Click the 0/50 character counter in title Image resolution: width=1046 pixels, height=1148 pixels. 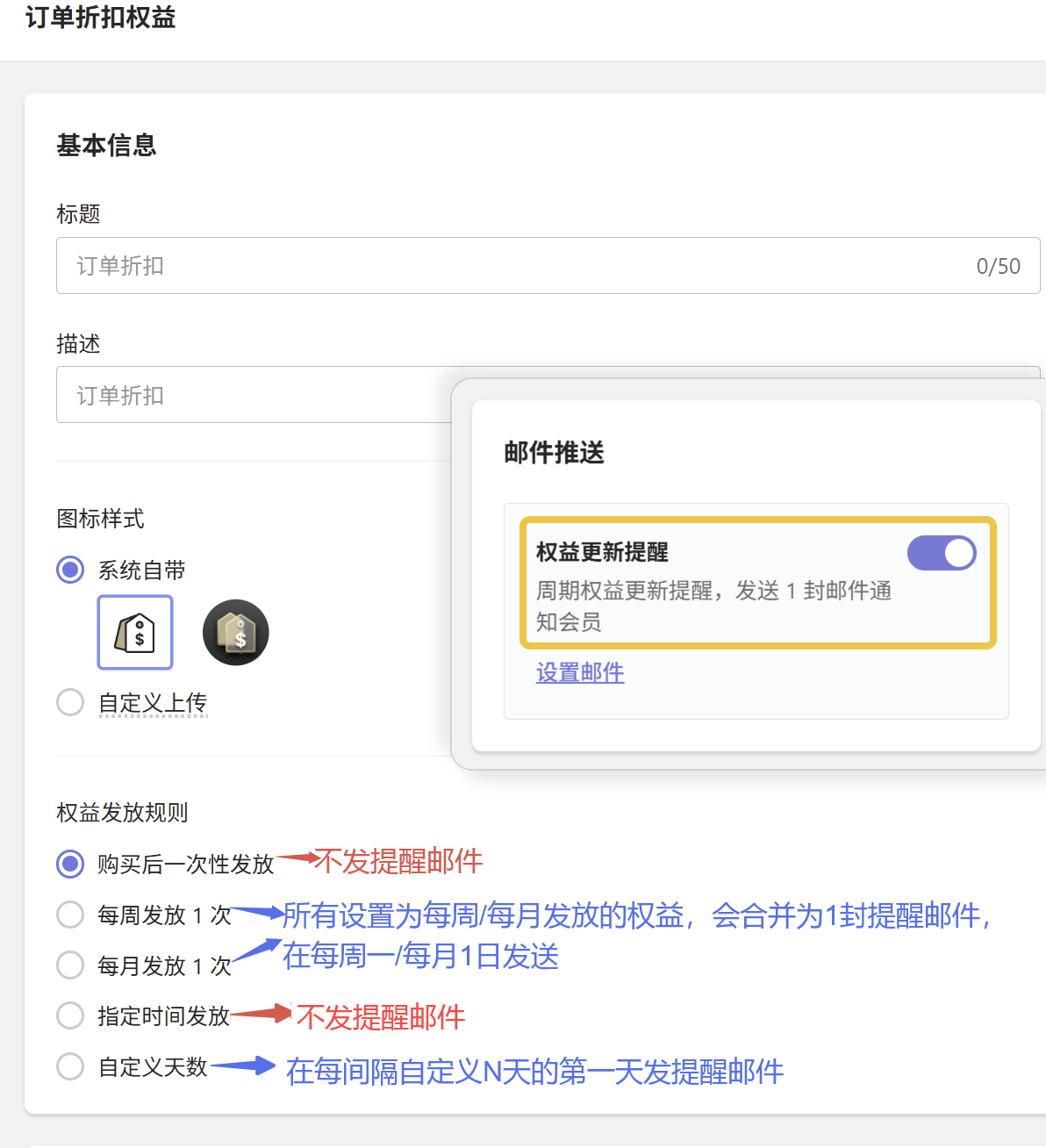[x=998, y=266]
